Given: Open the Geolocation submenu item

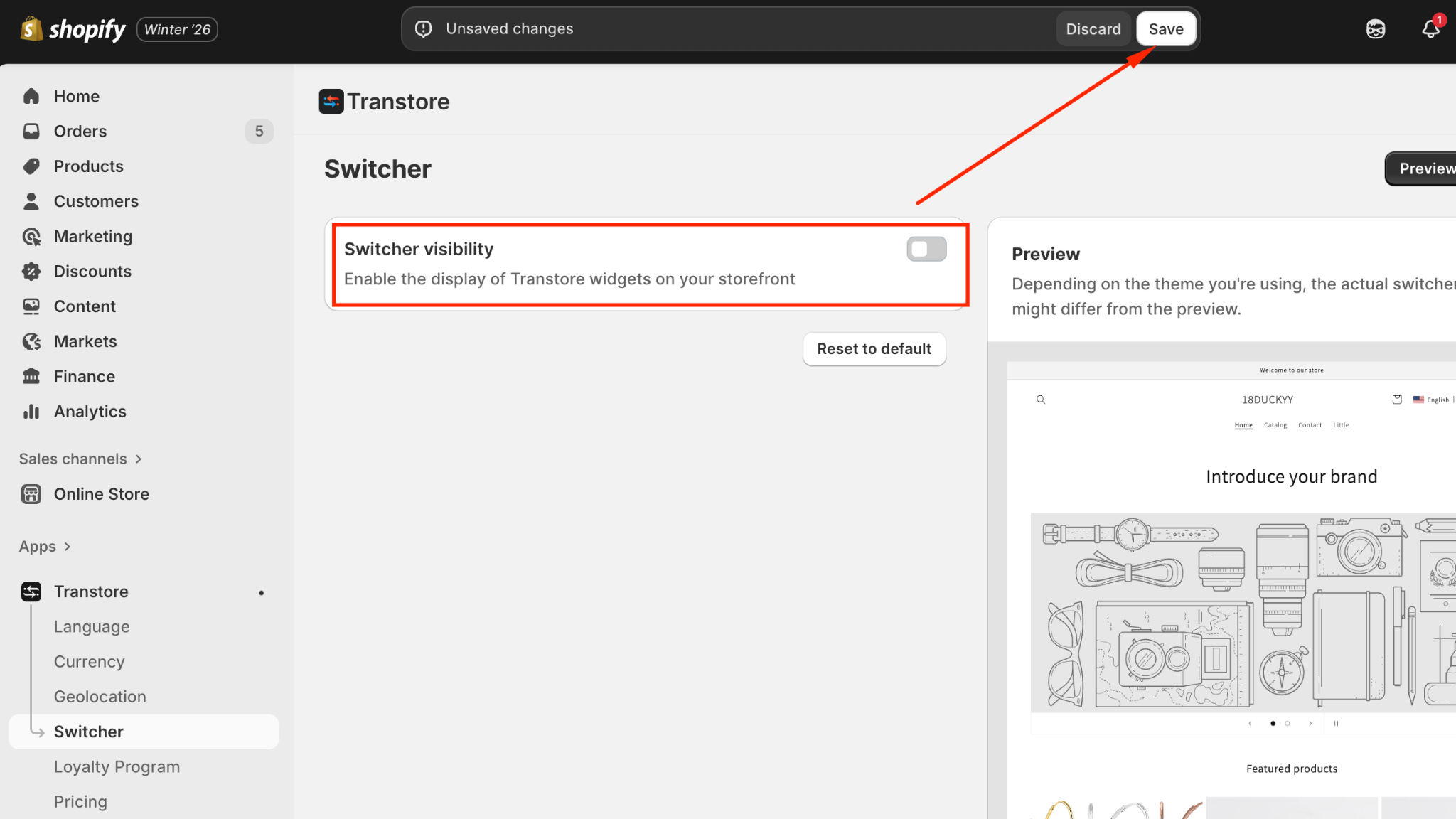Looking at the screenshot, I should pyautogui.click(x=100, y=697).
